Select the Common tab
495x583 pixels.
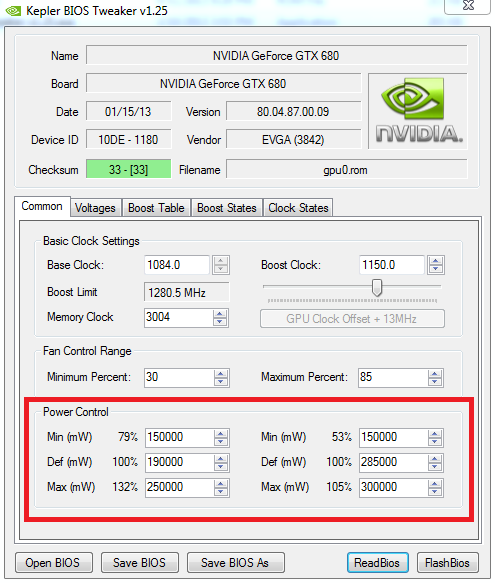click(x=42, y=206)
